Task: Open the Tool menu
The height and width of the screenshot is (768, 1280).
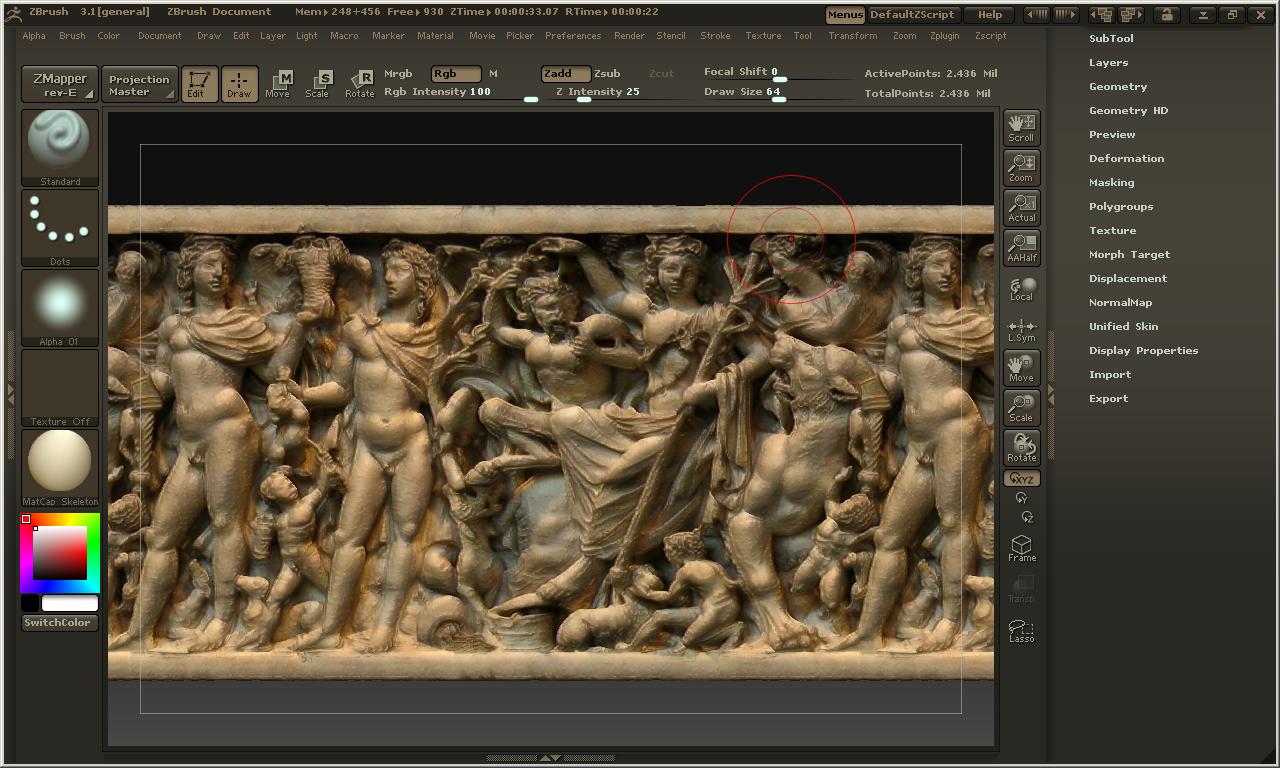Action: 802,36
